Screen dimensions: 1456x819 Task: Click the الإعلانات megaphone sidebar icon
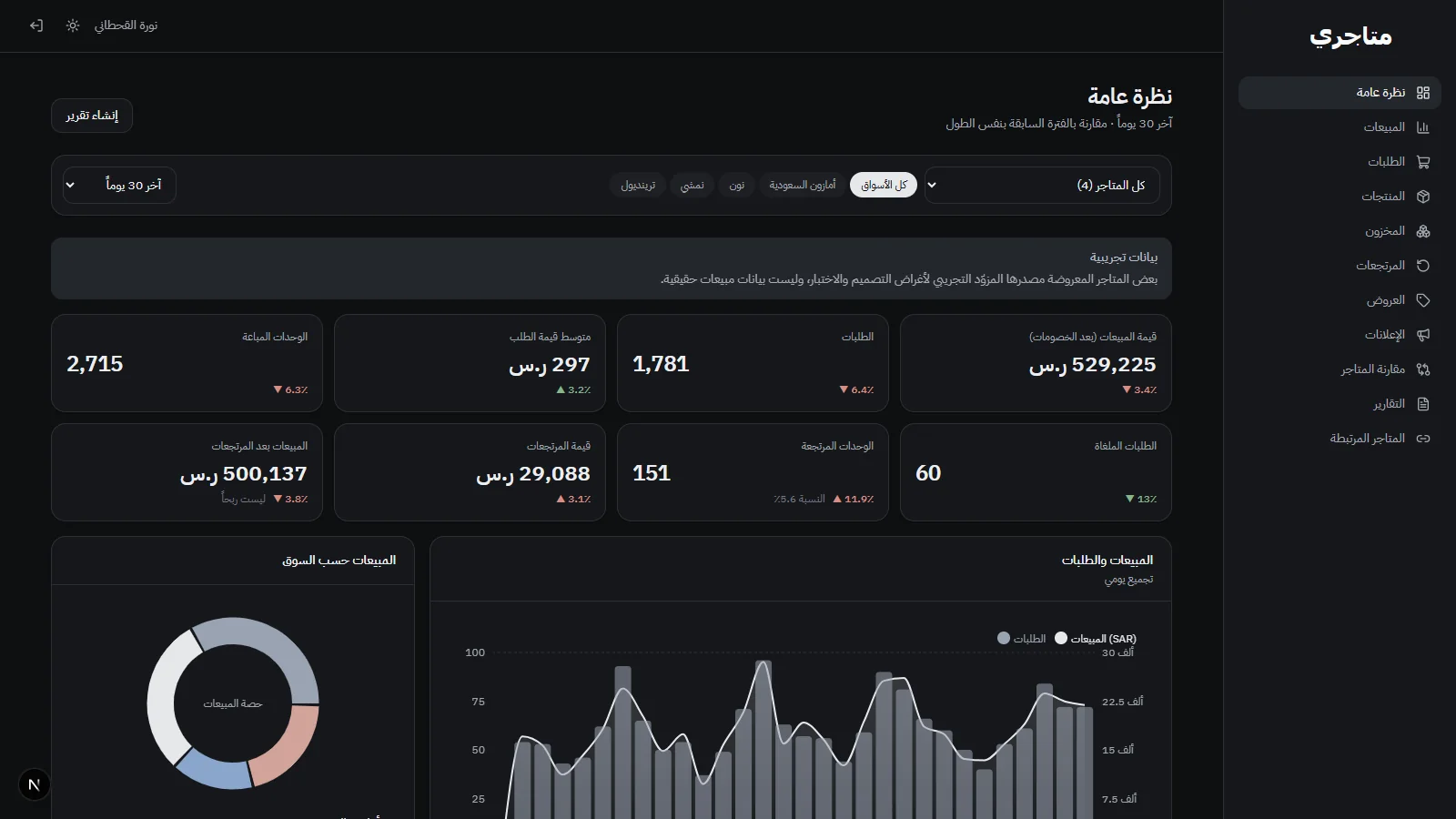(x=1423, y=335)
